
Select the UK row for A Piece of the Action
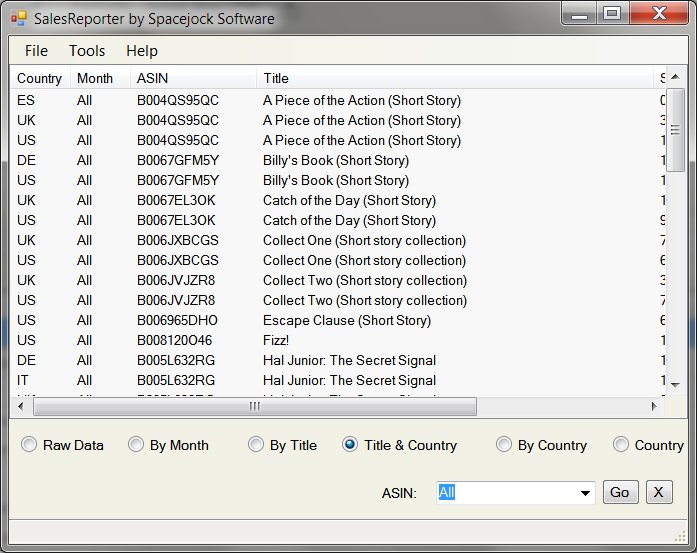point(338,120)
